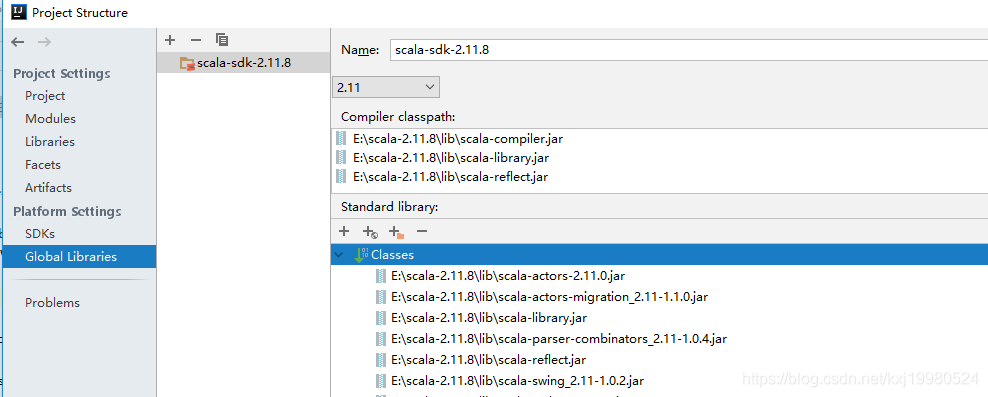Open SDKs platform settings
The height and width of the screenshot is (397, 988).
[x=40, y=234]
